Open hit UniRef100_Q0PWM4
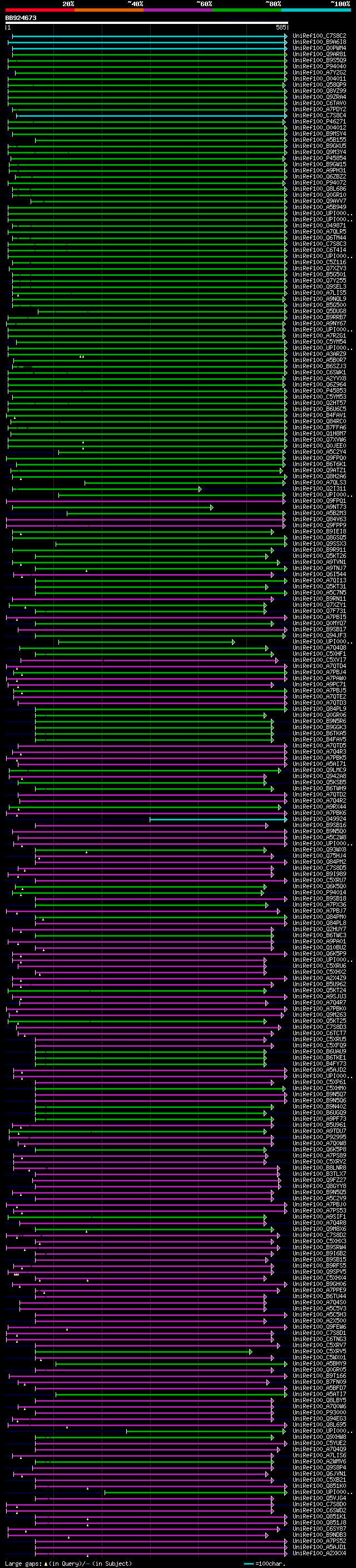The height and width of the screenshot is (1568, 356). point(319,48)
